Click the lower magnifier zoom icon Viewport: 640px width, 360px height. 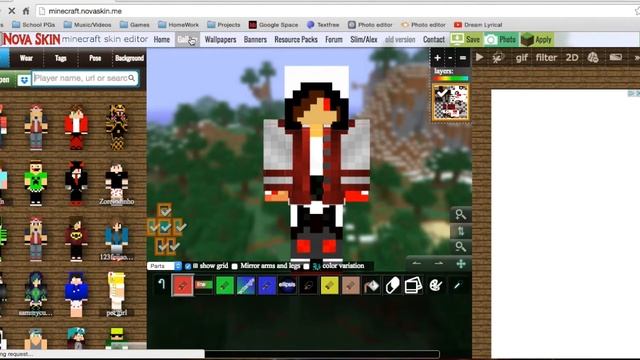(x=460, y=247)
